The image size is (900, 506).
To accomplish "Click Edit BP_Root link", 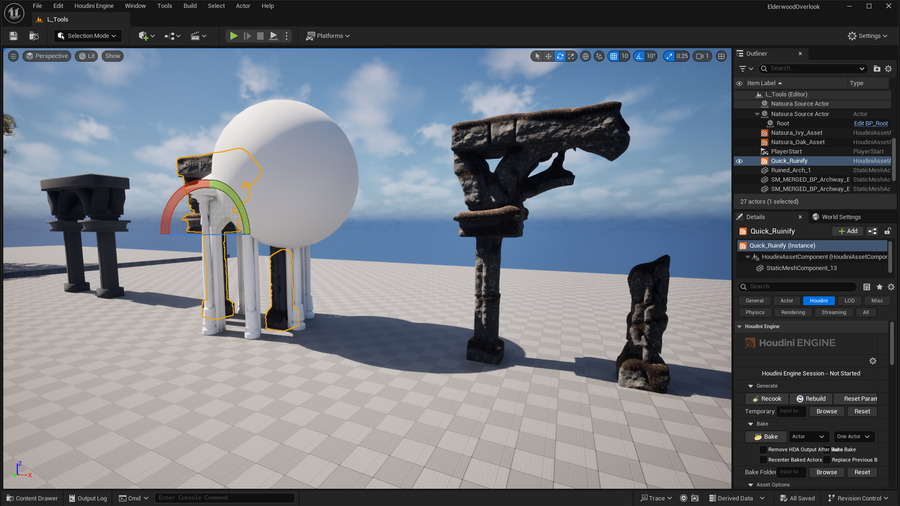I will [870, 123].
